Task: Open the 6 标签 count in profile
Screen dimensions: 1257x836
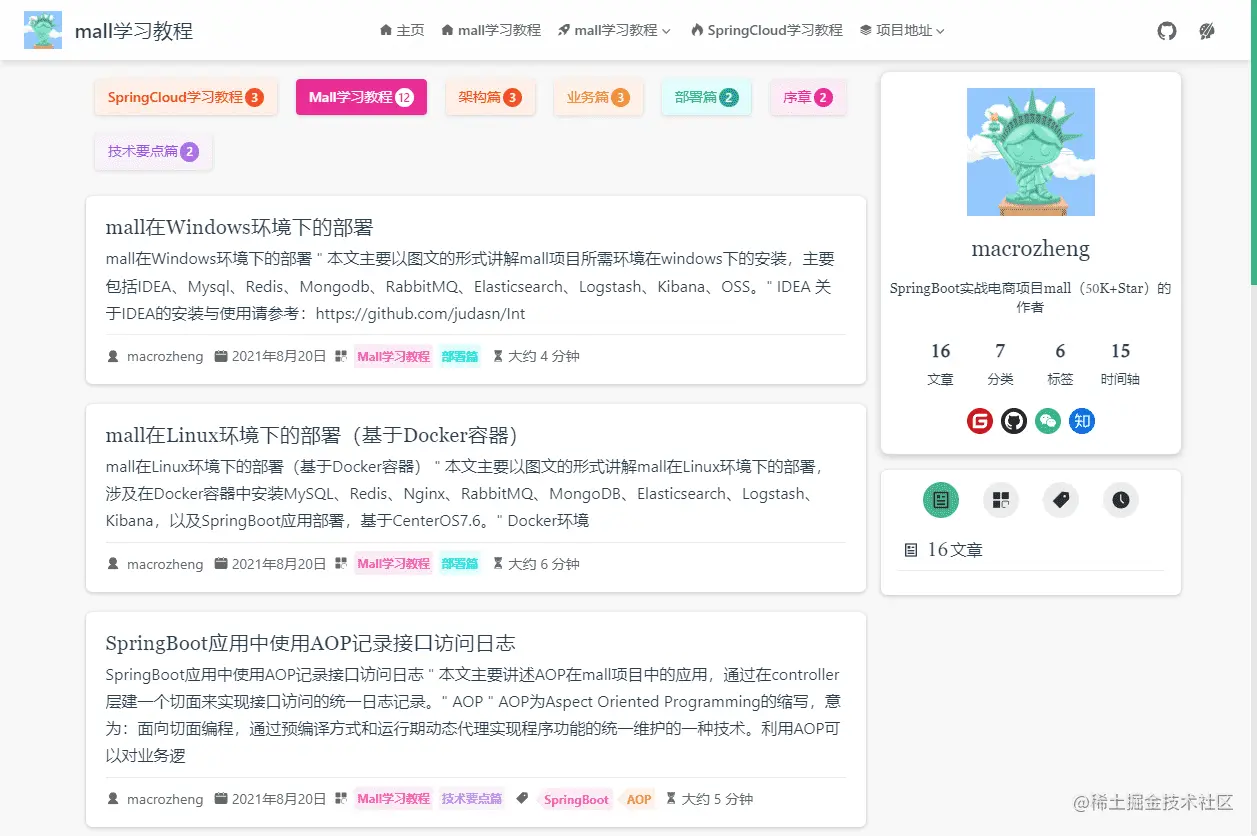Action: pos(1061,364)
